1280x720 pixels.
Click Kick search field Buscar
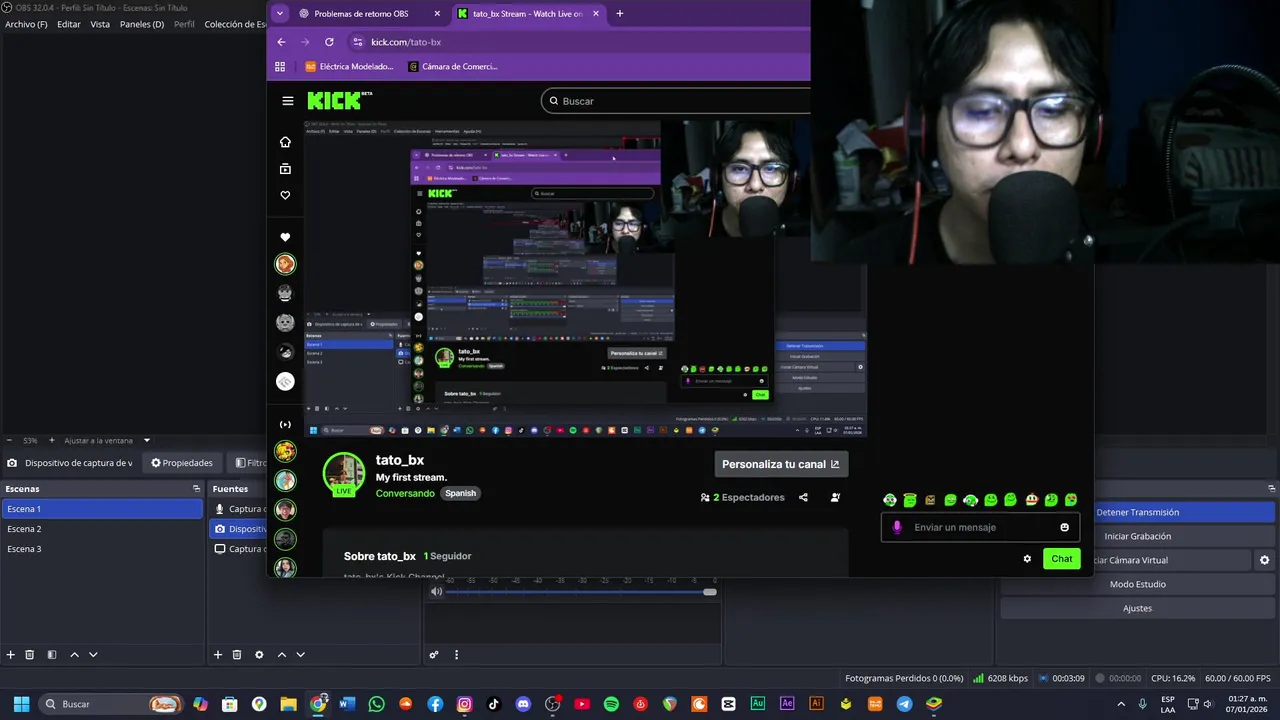[x=676, y=101]
